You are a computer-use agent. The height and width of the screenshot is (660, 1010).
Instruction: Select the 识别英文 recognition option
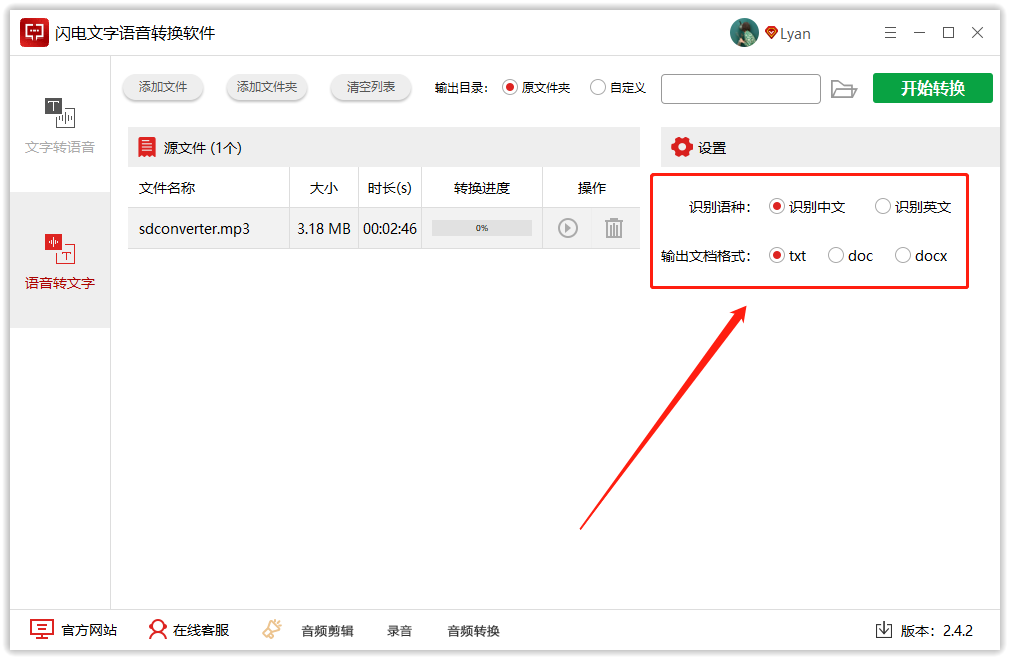[881, 206]
